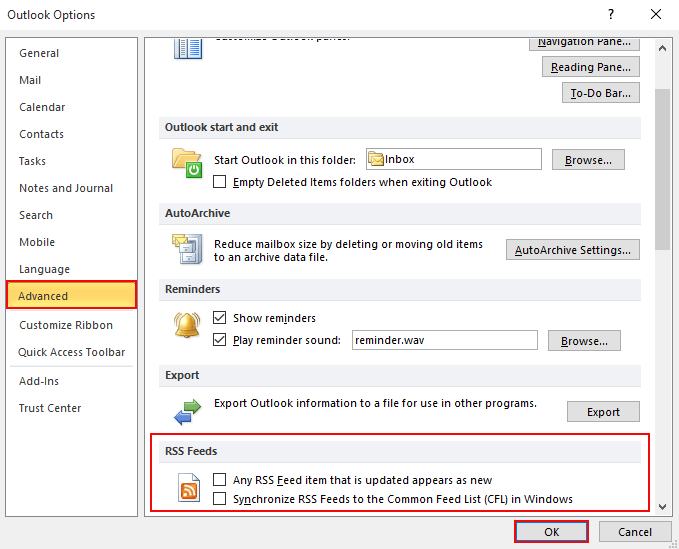The height and width of the screenshot is (549, 679).
Task: Click the vertical scrollbar thumb
Action: pos(662,169)
